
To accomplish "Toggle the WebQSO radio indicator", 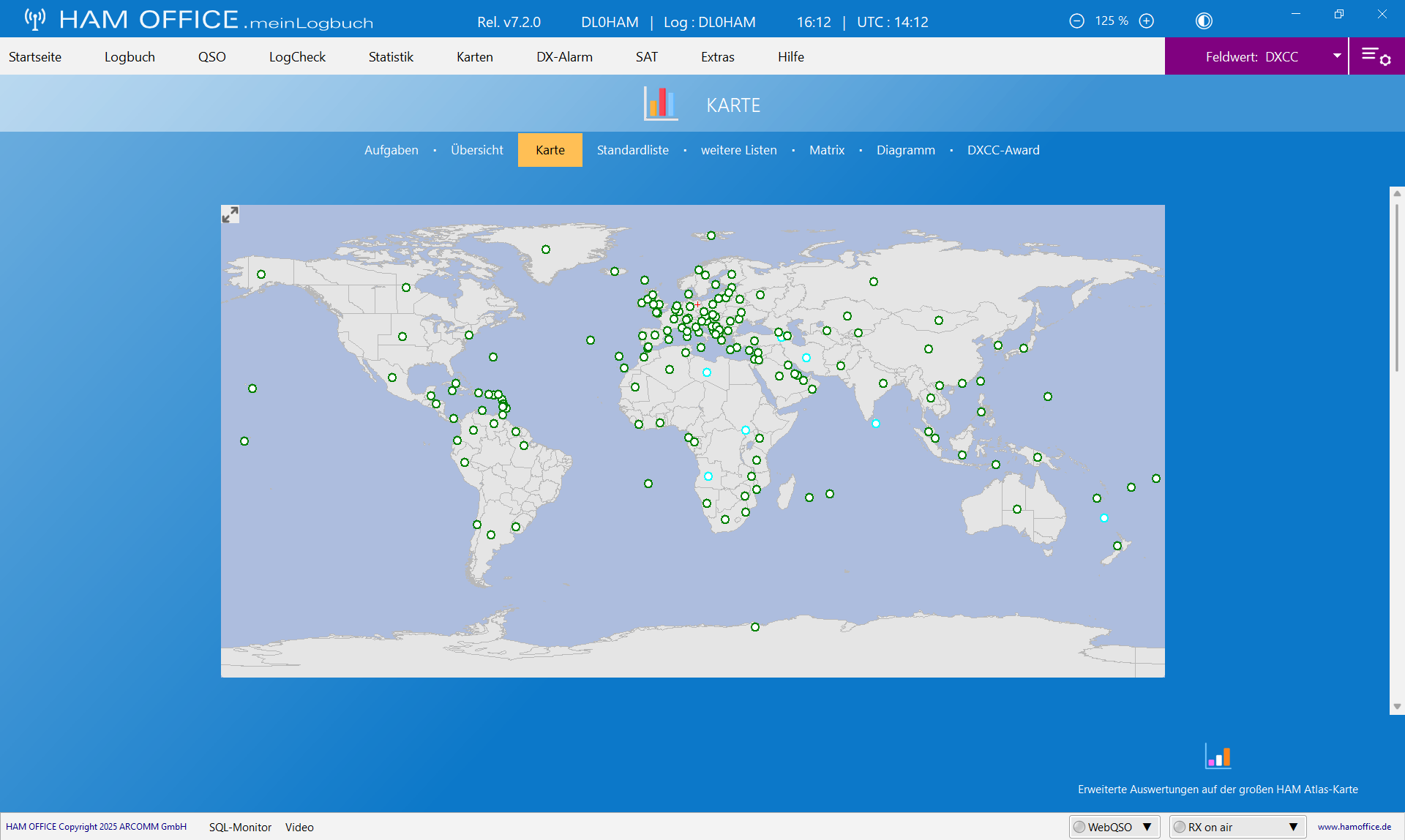I will click(1079, 827).
